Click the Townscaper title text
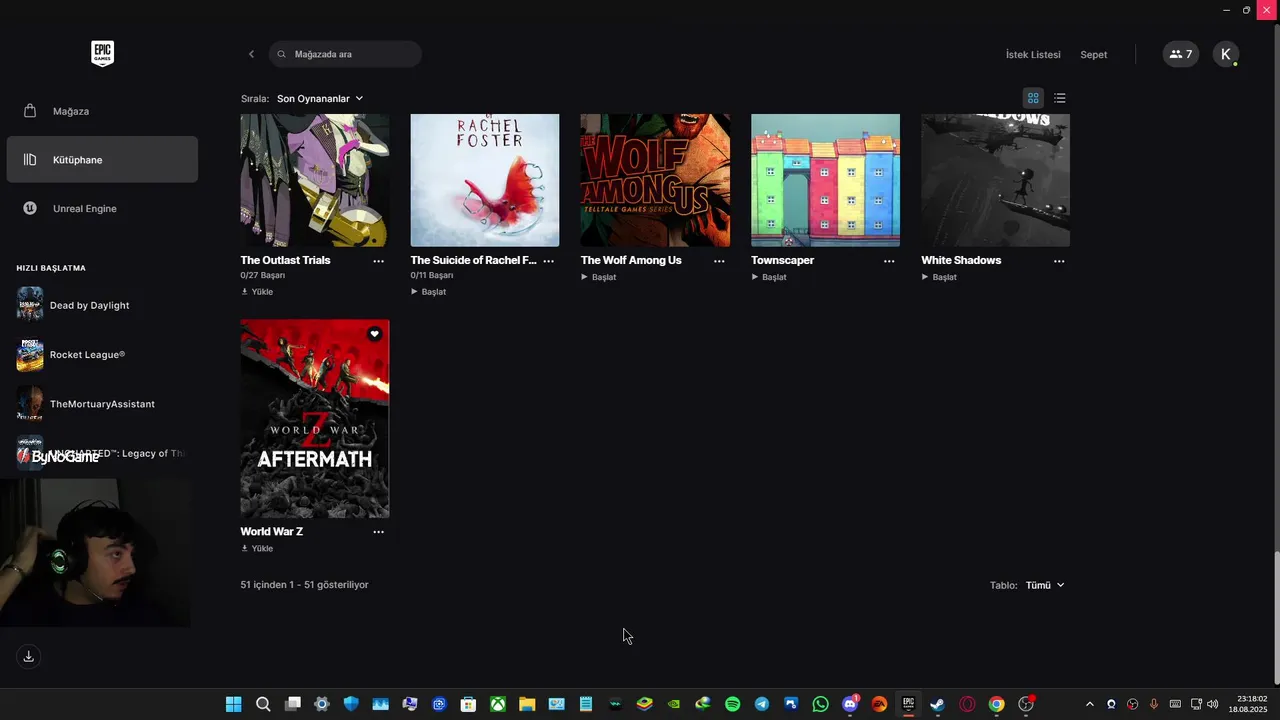The image size is (1280, 720). [x=782, y=260]
